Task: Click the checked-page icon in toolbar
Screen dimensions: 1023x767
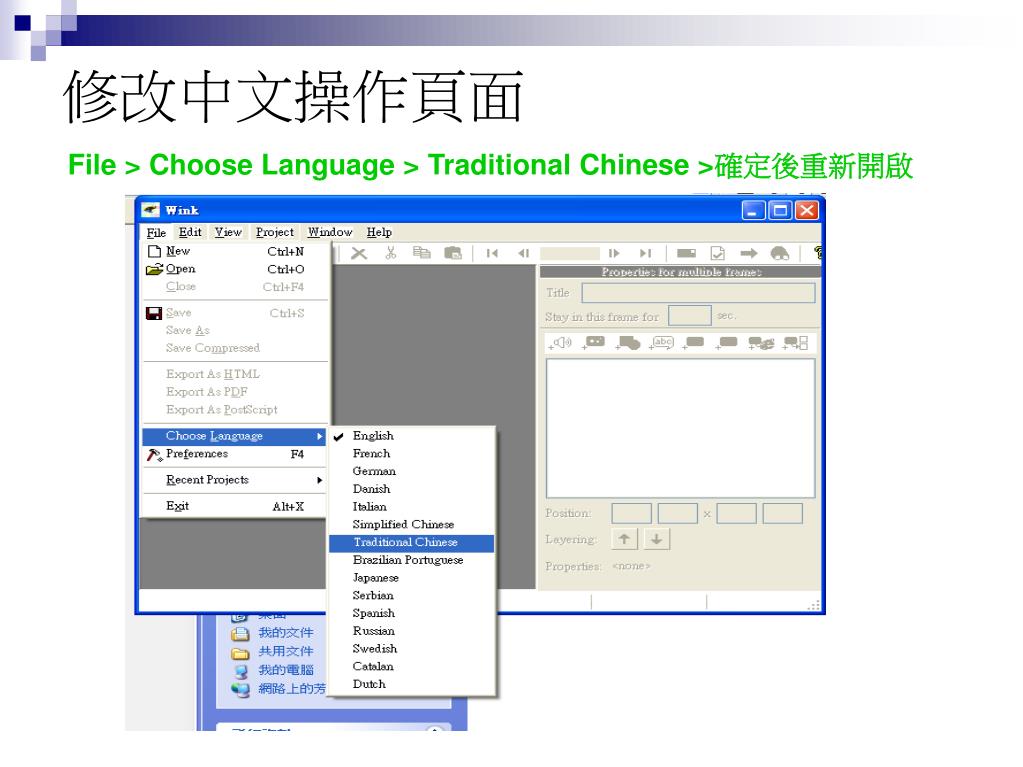Action: pos(718,253)
